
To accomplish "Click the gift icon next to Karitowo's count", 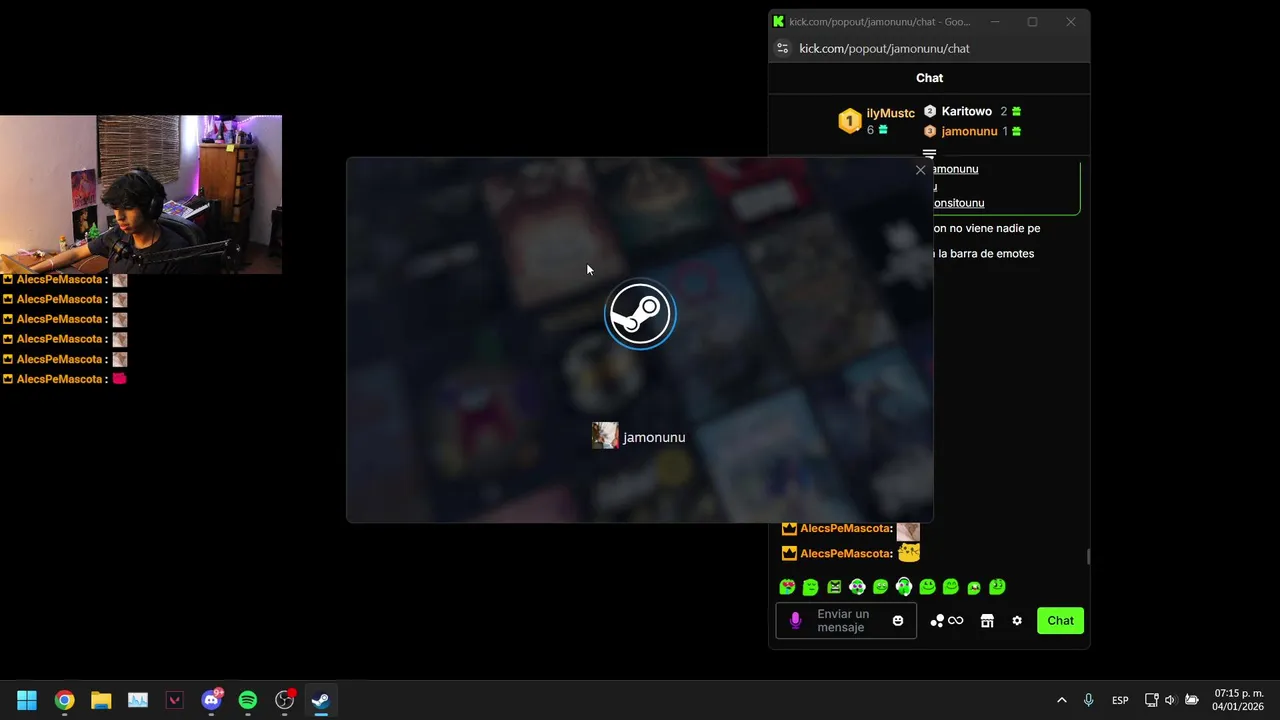I will coord(1017,111).
